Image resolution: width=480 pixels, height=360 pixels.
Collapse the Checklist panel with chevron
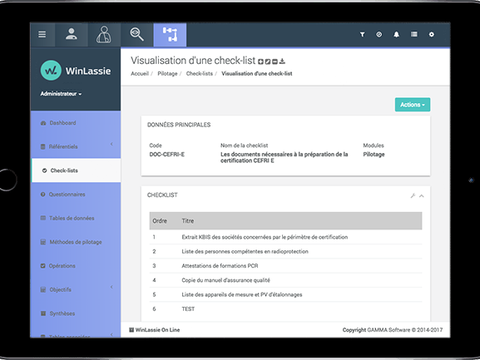click(422, 196)
